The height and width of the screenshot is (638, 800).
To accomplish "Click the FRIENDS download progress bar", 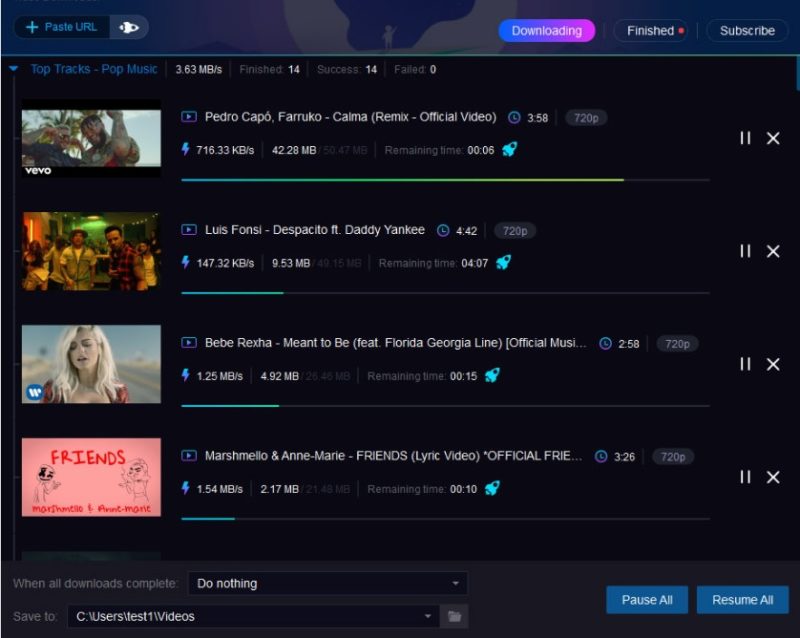I will point(445,519).
